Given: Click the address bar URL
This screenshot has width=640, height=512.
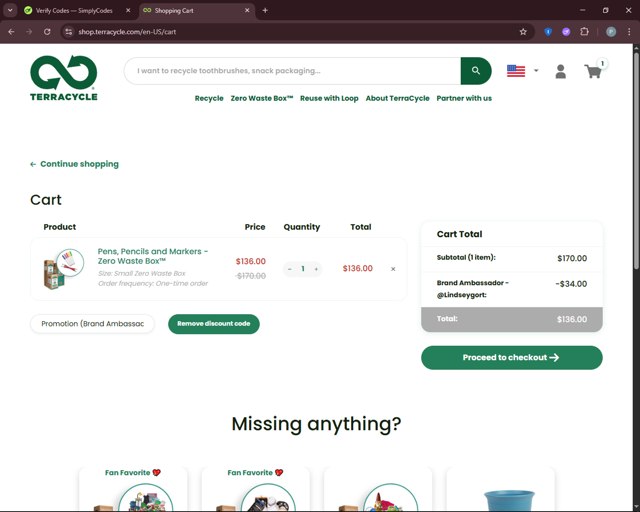Looking at the screenshot, I should [127, 32].
